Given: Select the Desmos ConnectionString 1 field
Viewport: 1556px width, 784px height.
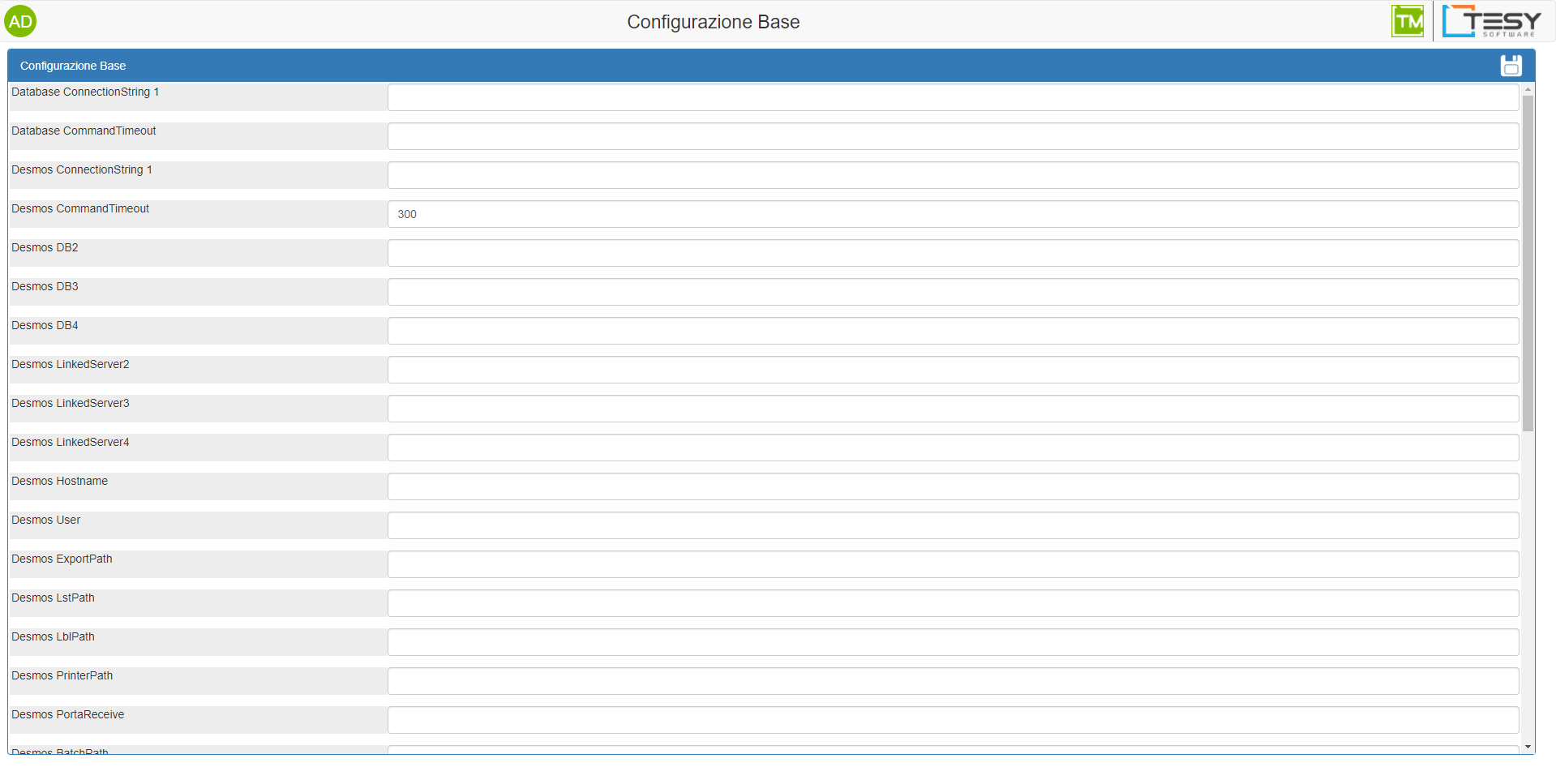Looking at the screenshot, I should click(953, 175).
